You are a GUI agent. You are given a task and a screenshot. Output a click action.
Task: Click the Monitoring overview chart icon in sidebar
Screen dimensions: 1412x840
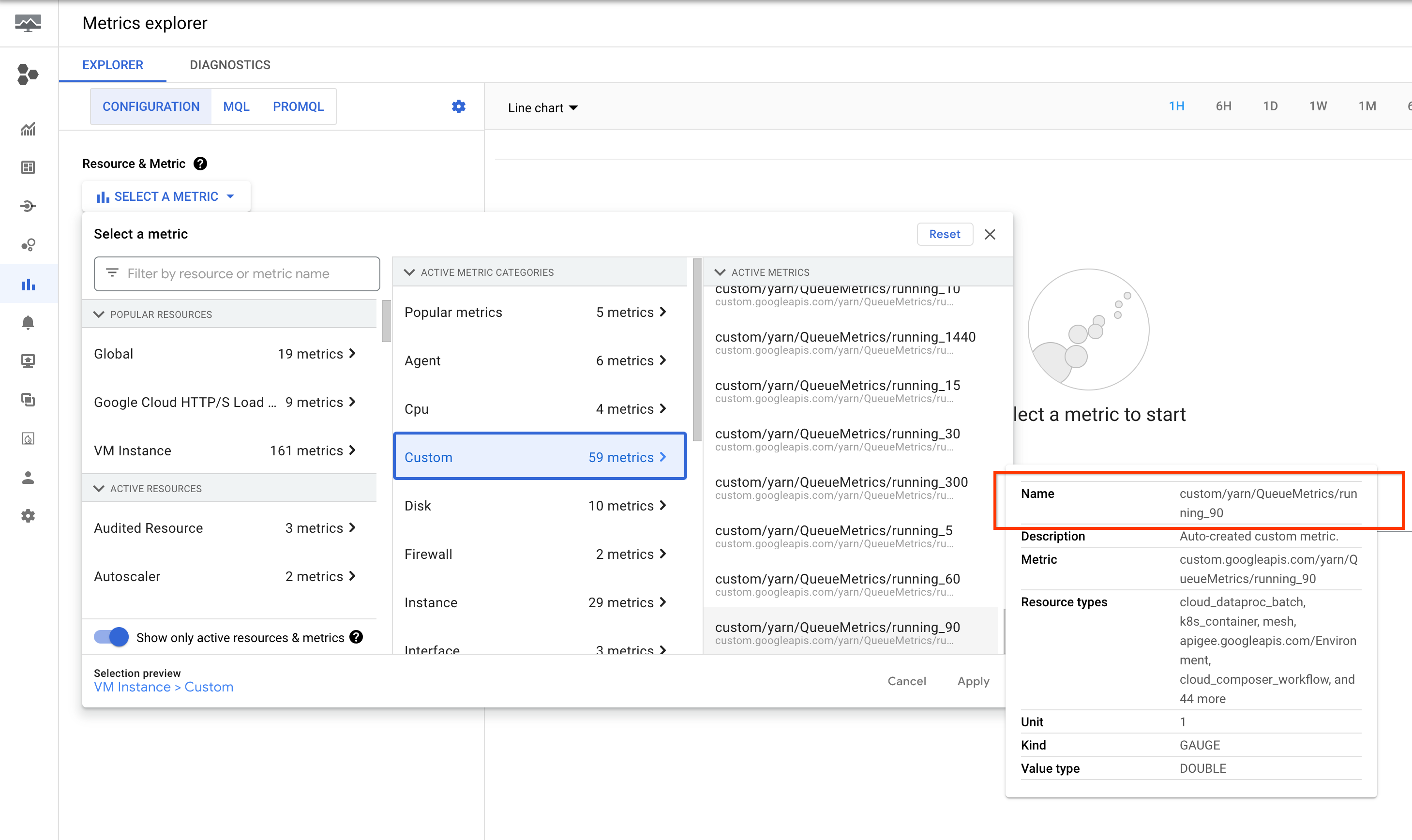28,129
